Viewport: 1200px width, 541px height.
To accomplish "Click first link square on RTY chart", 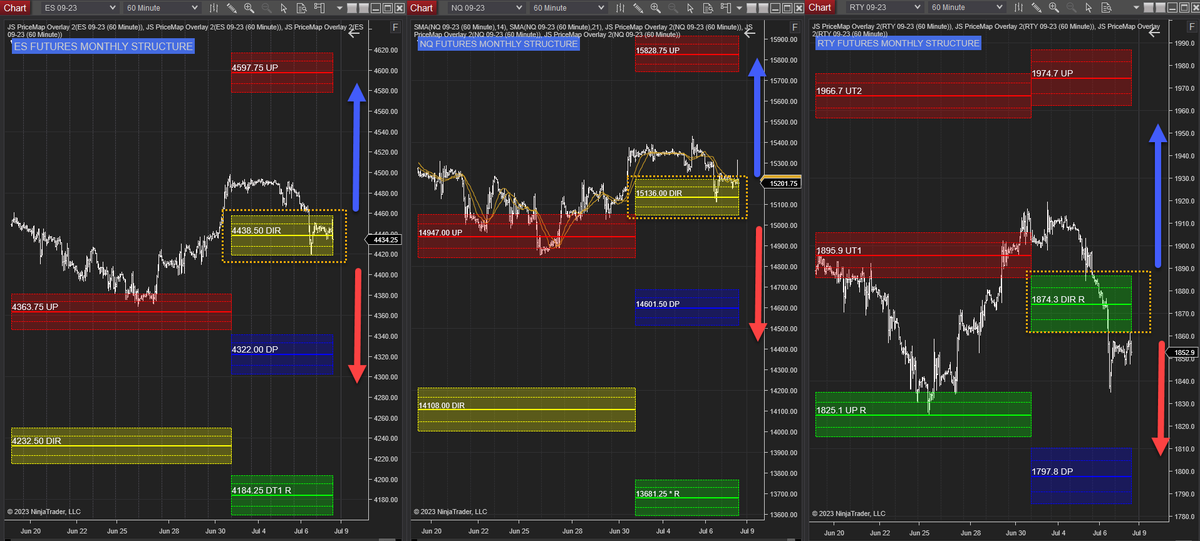I will click(1148, 8).
